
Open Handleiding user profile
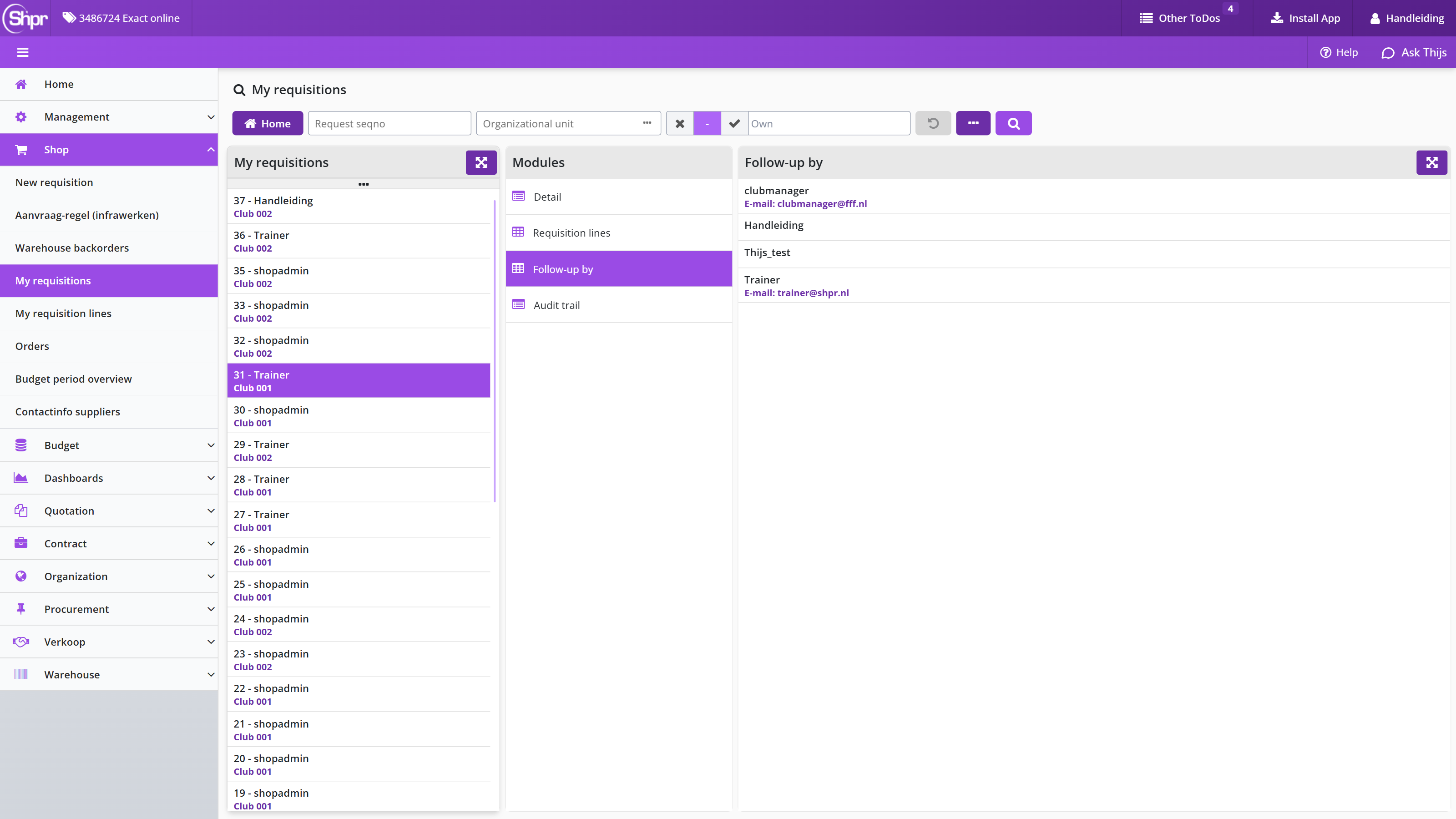pos(1407,18)
